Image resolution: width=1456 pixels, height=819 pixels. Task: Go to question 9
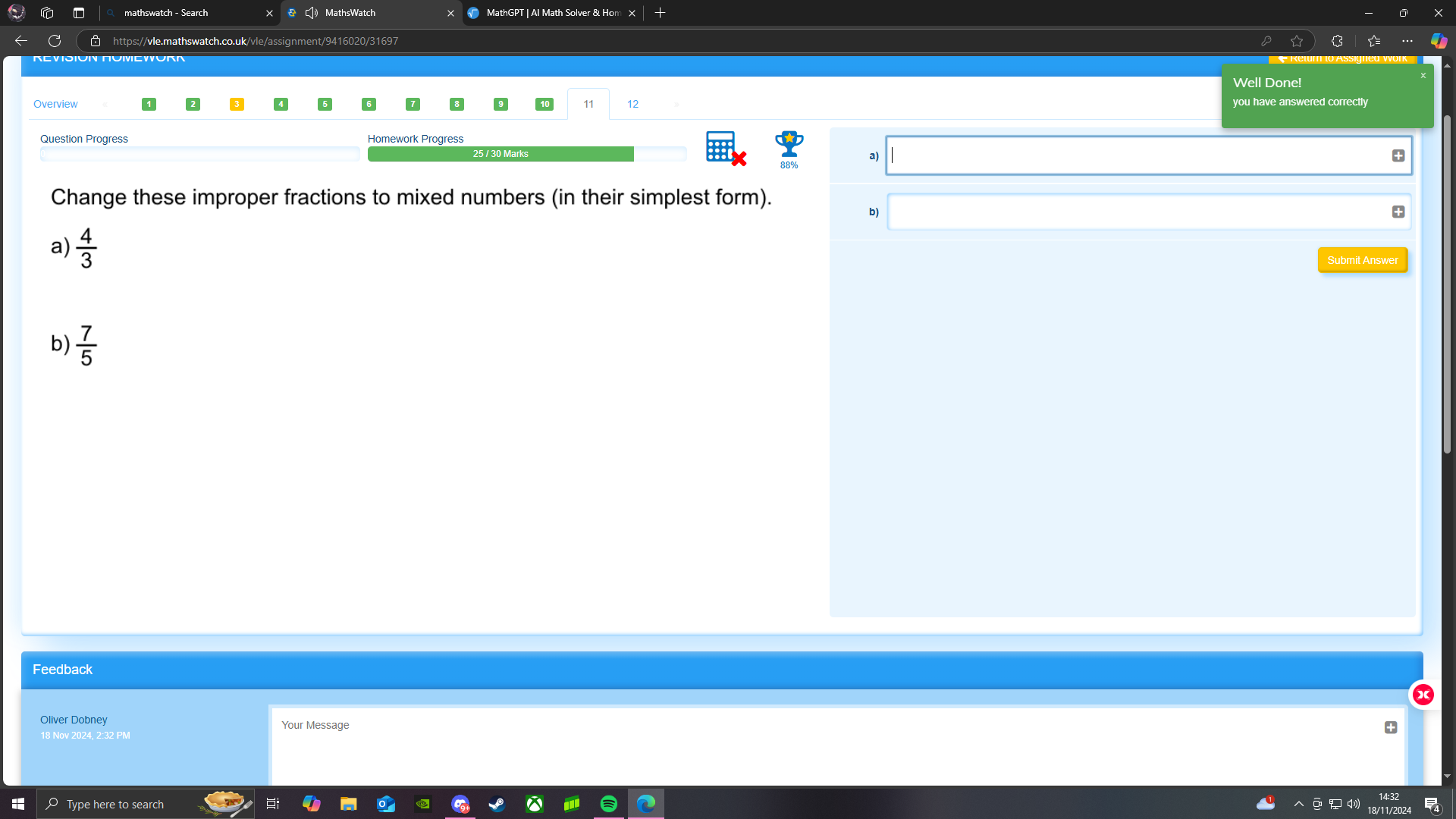point(500,104)
